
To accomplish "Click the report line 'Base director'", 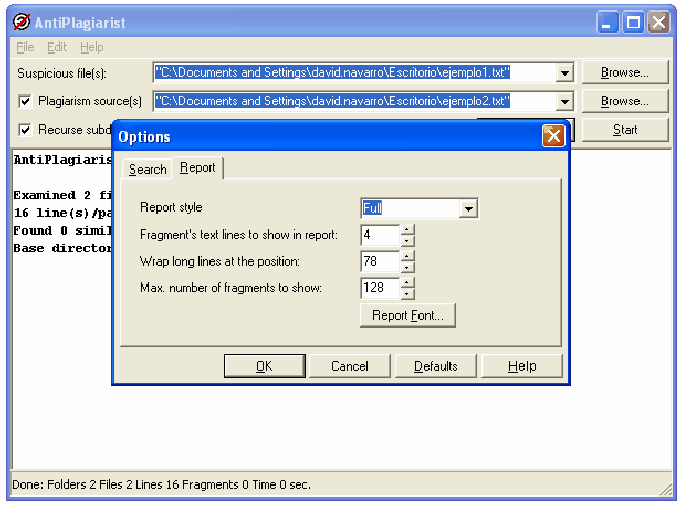I will [62, 248].
